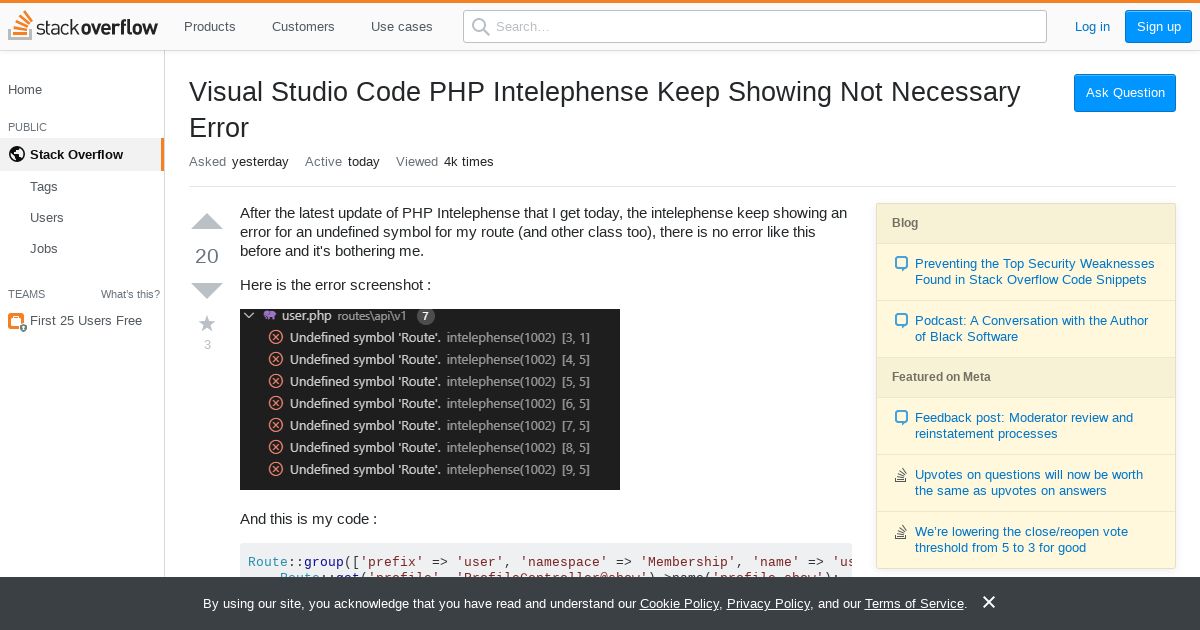Click chat icon beside Podcast conversation post
The image size is (1200, 630).
tap(901, 321)
